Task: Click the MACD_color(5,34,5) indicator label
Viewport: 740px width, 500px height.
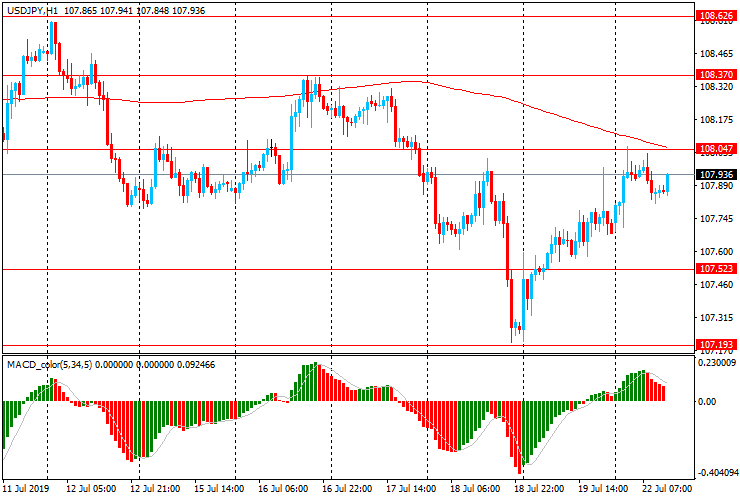Action: 50,364
